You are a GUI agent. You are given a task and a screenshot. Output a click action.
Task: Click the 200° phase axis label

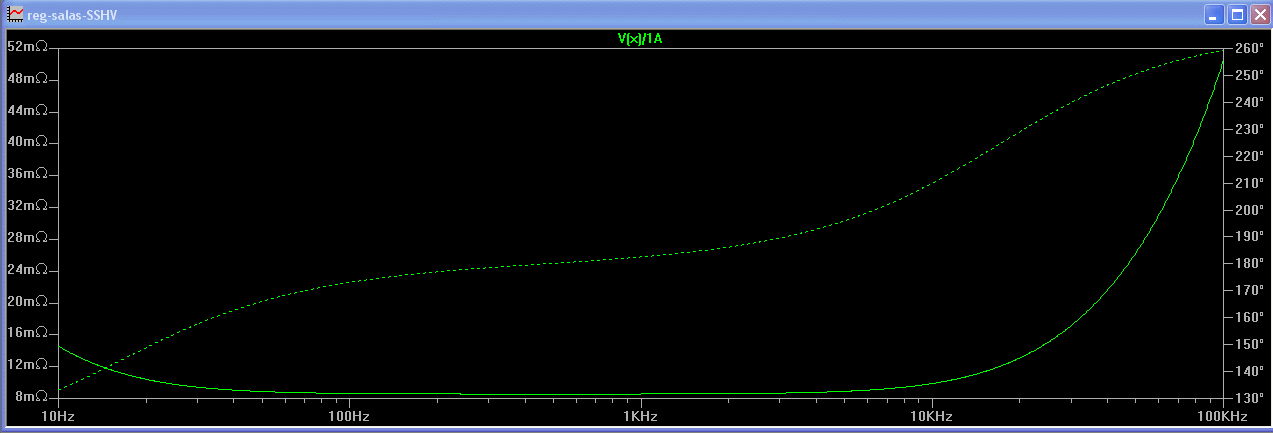click(1250, 210)
